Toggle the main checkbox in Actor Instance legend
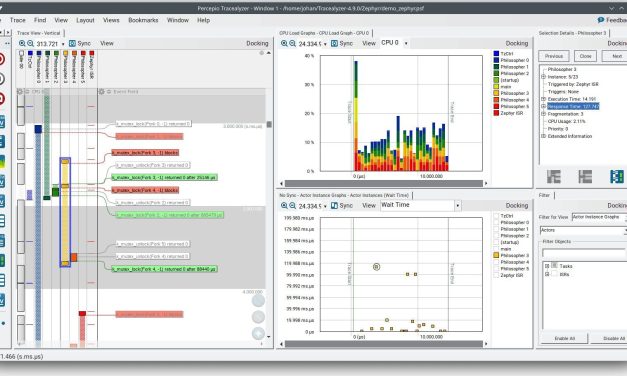The height and width of the screenshot is (376, 627). (x=496, y=249)
